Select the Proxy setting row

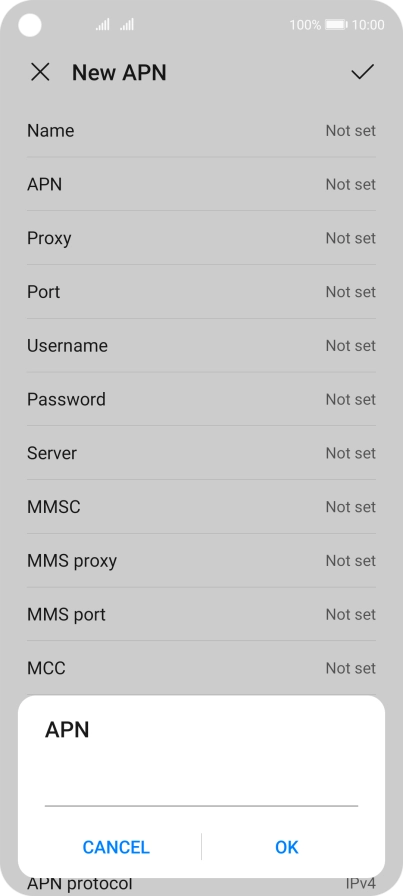[x=201, y=238]
